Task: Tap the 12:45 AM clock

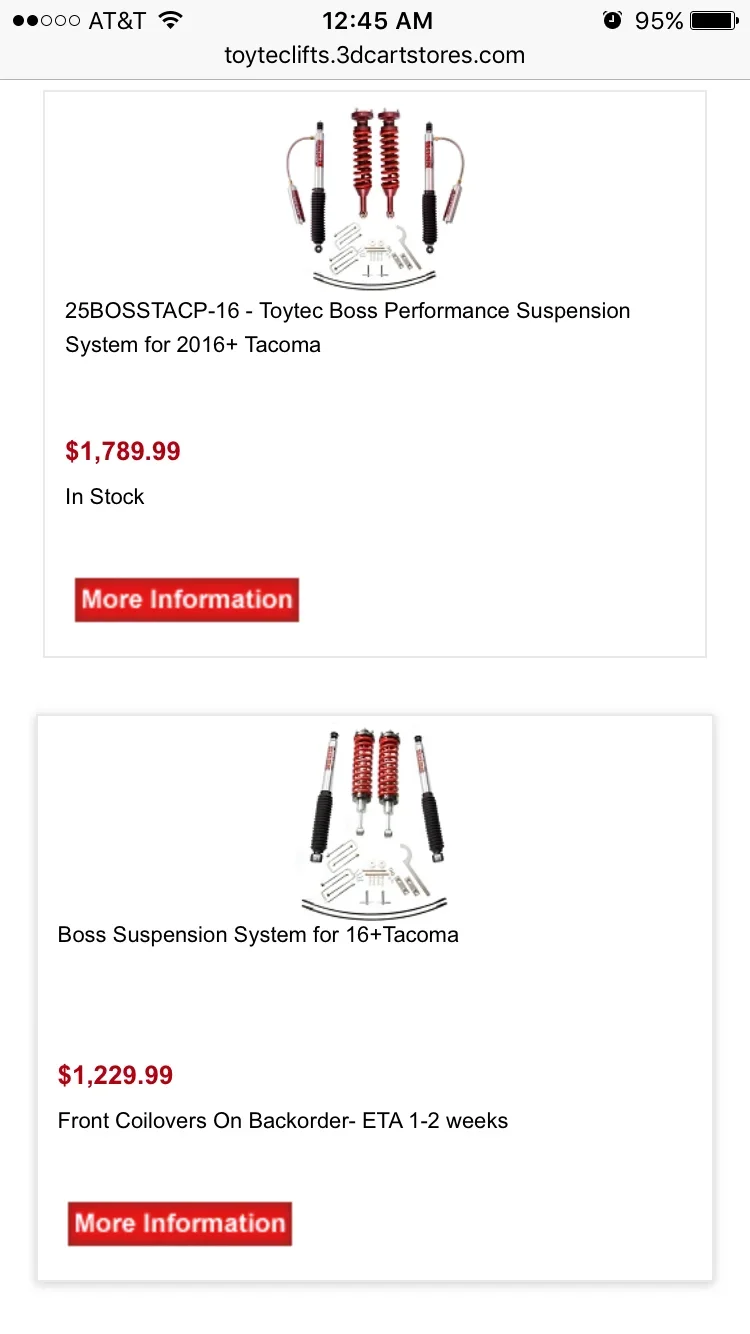Action: [x=375, y=20]
